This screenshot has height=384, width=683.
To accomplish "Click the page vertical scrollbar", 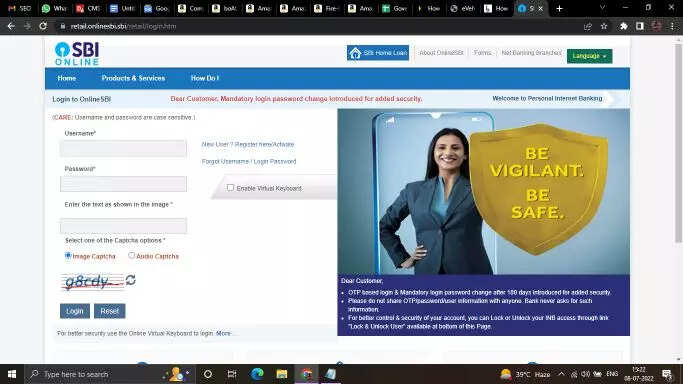I will 678,144.
